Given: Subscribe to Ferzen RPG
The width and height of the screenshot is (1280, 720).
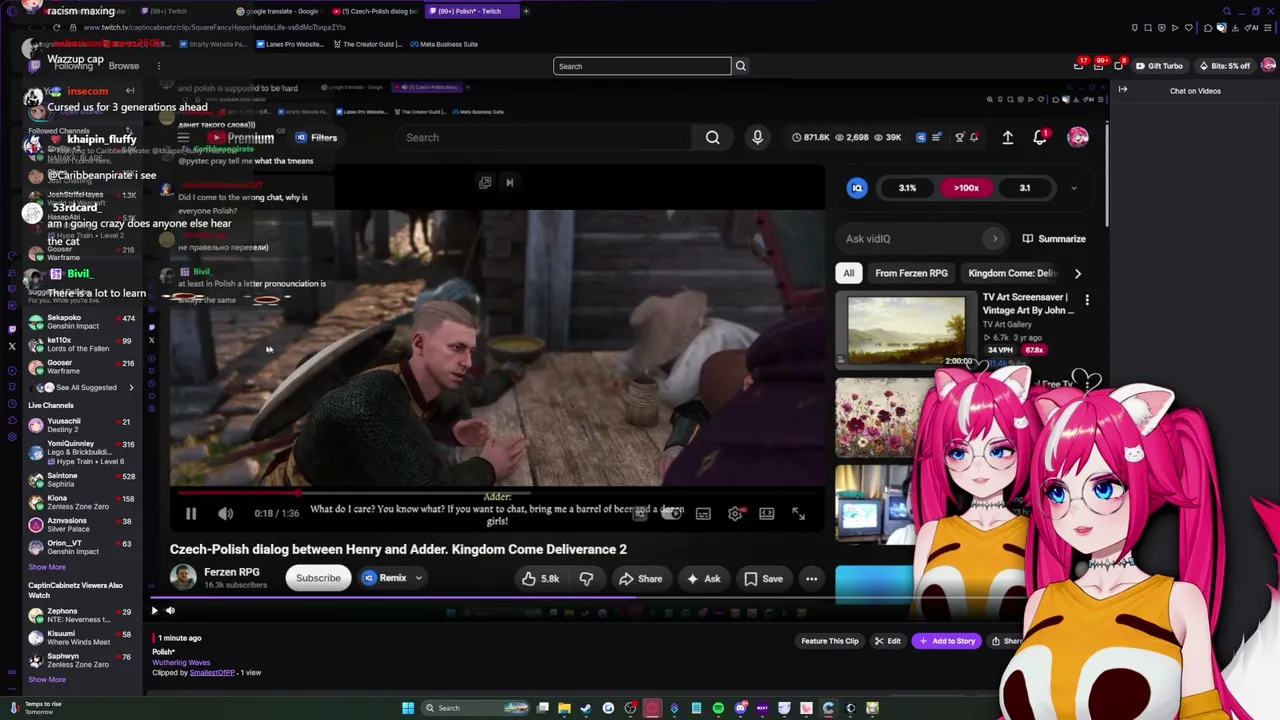Looking at the screenshot, I should (318, 578).
